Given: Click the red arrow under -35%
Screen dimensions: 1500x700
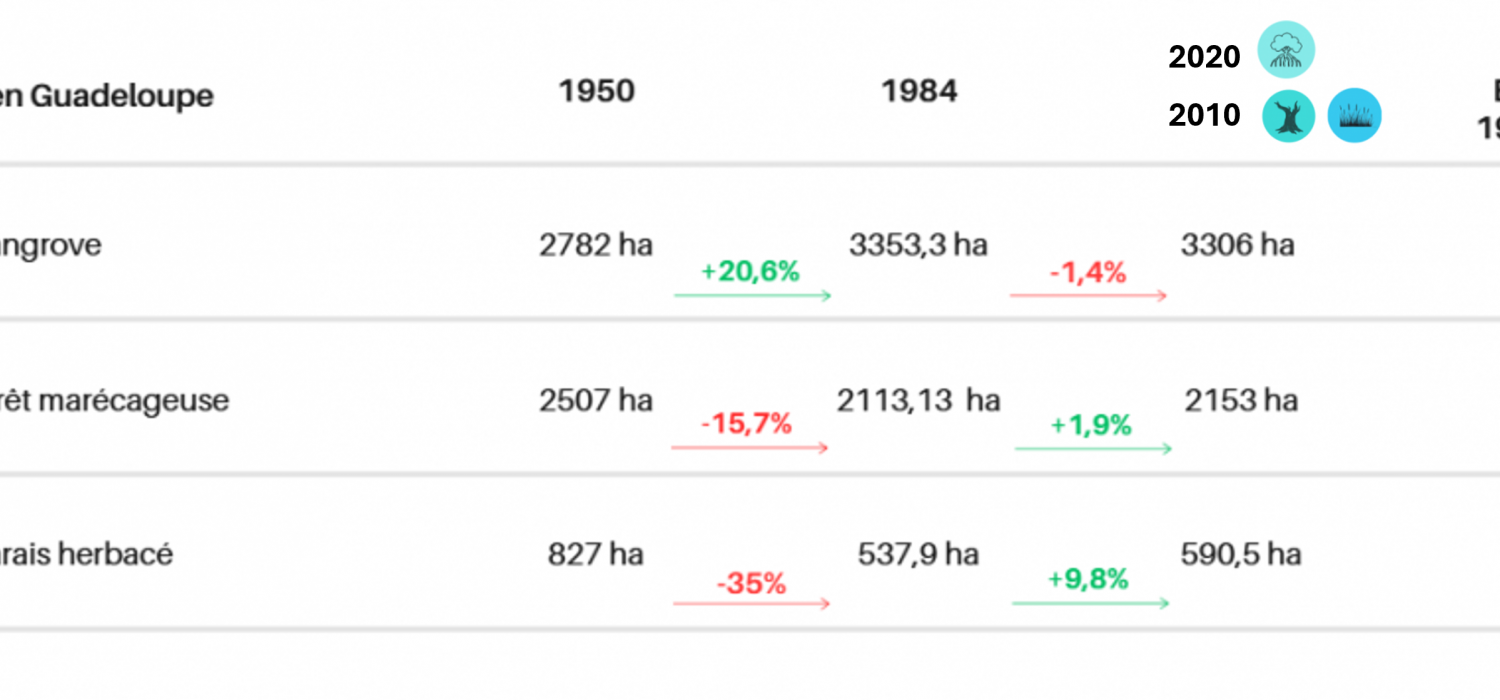Looking at the screenshot, I should tap(751, 604).
